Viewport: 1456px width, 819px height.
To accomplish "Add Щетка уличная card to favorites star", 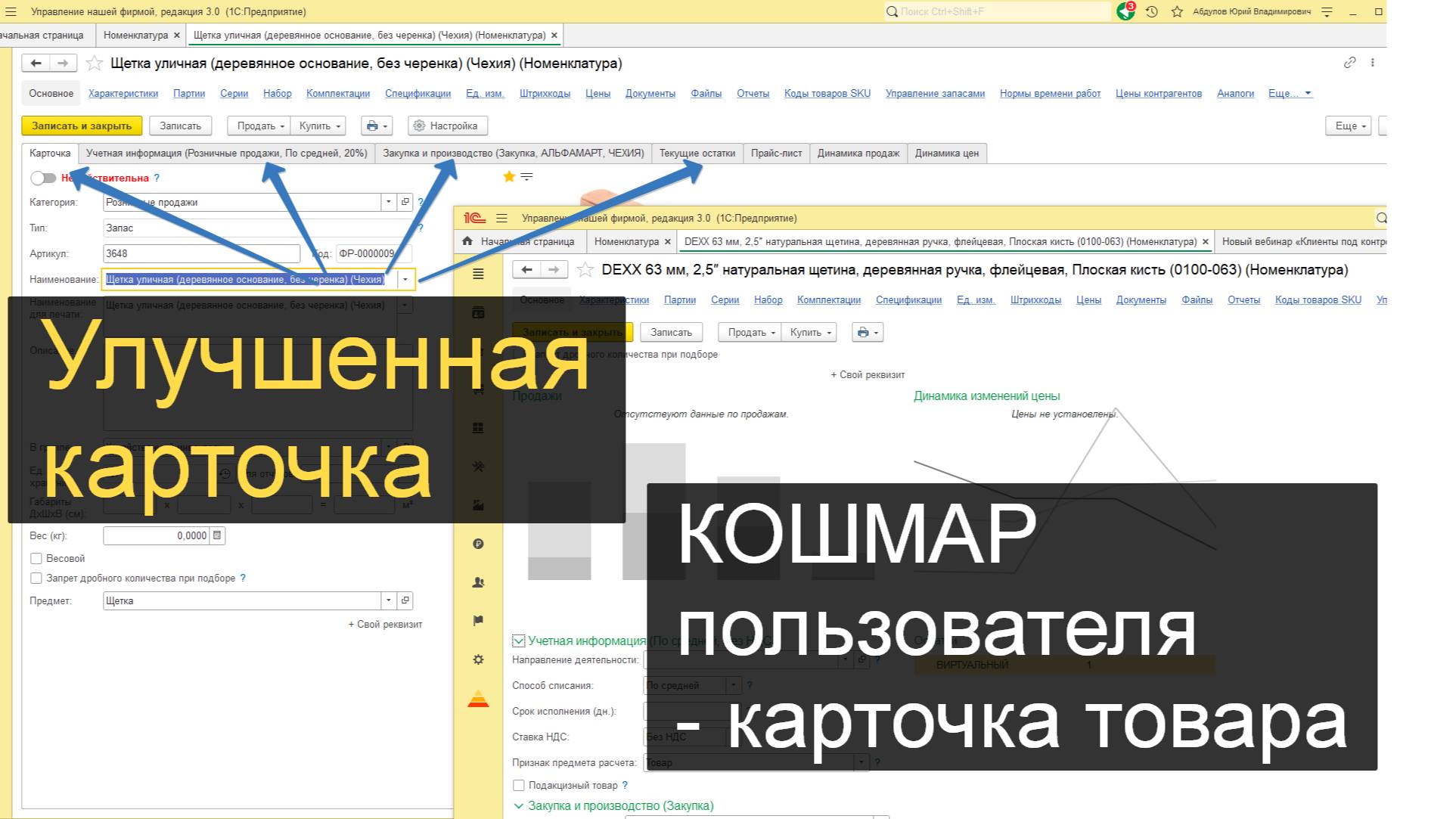I will tap(94, 64).
